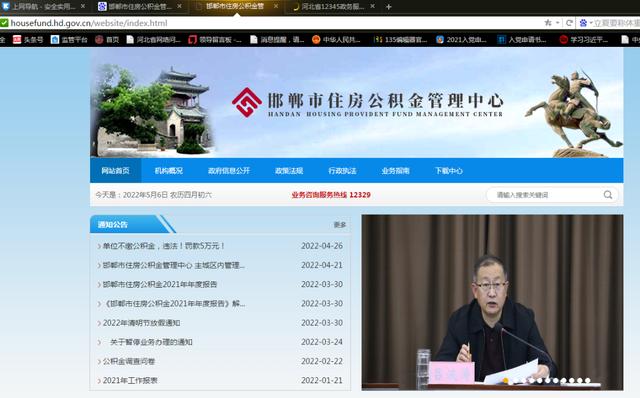Open the 监管平台 bookmark
640x398 pixels.
tap(69, 40)
